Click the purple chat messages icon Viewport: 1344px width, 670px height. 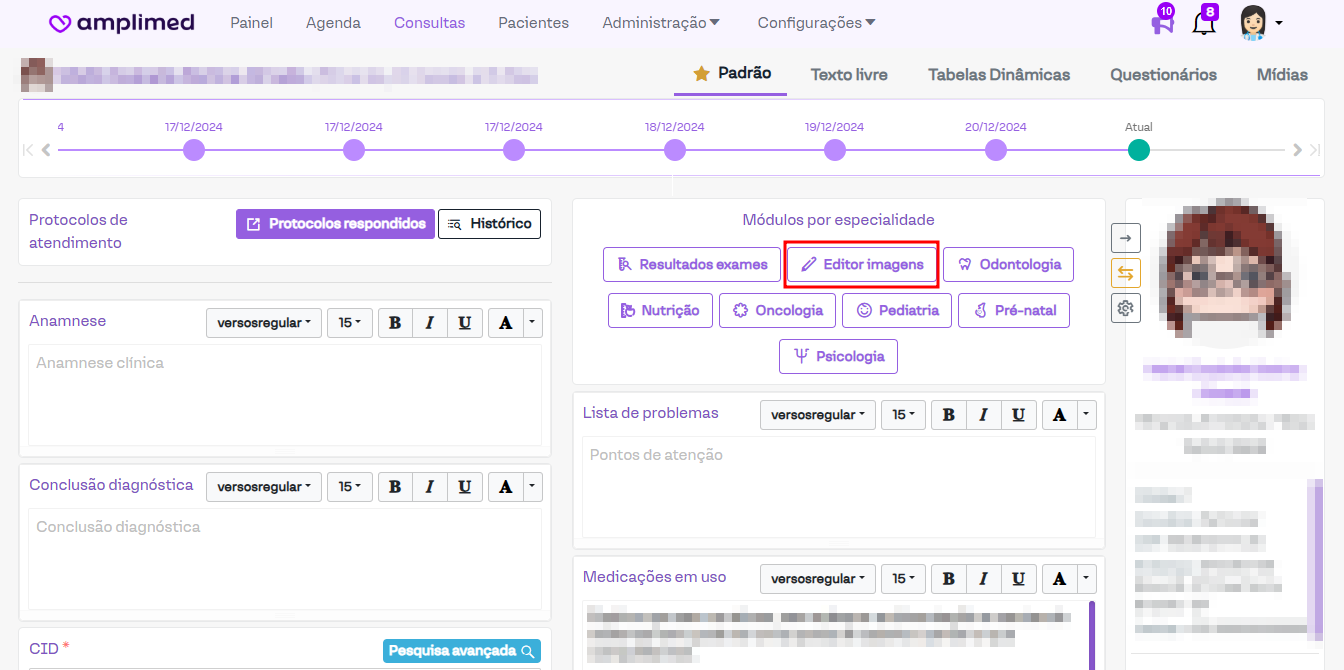[x=1161, y=24]
